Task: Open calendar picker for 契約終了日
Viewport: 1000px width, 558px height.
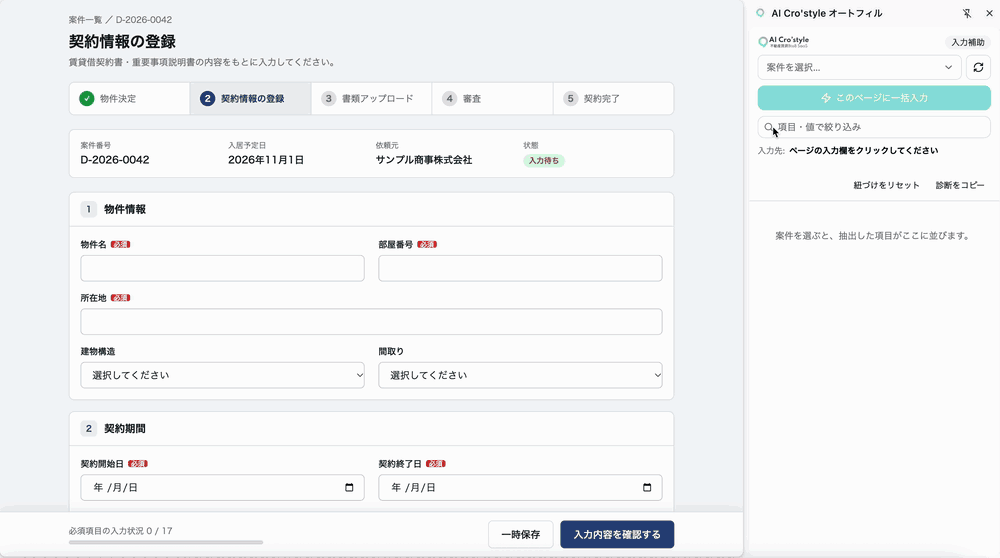Action: [647, 488]
